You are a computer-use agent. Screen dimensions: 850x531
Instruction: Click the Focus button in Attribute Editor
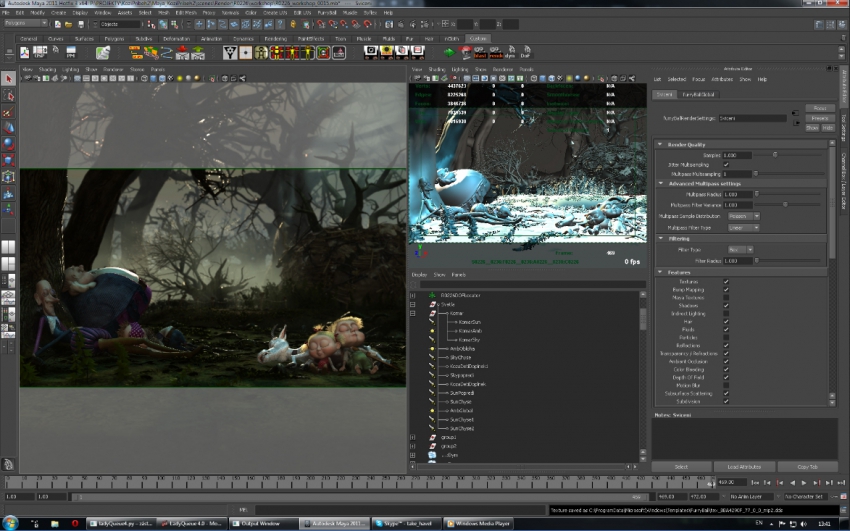click(x=820, y=108)
